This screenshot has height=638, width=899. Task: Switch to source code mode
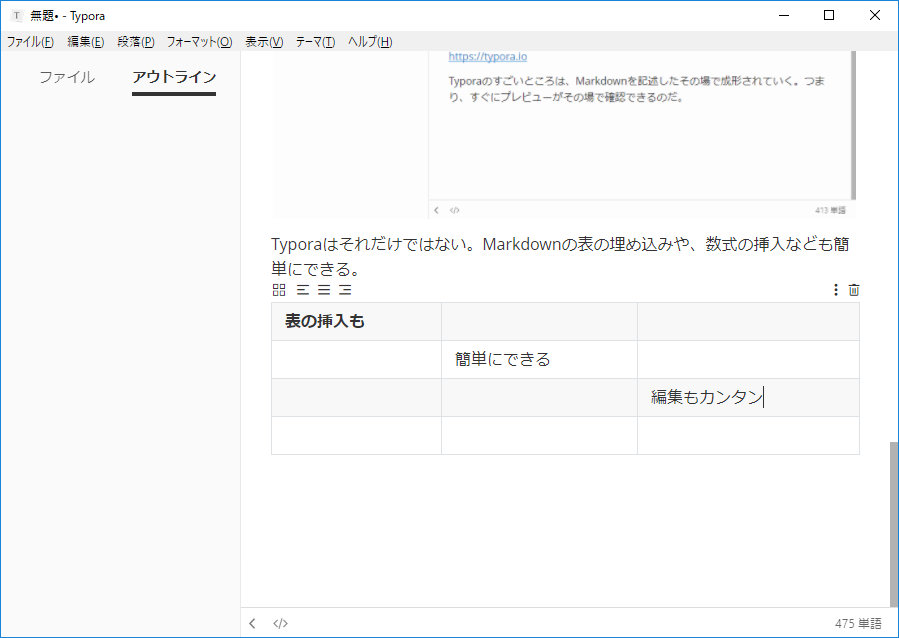coord(280,623)
